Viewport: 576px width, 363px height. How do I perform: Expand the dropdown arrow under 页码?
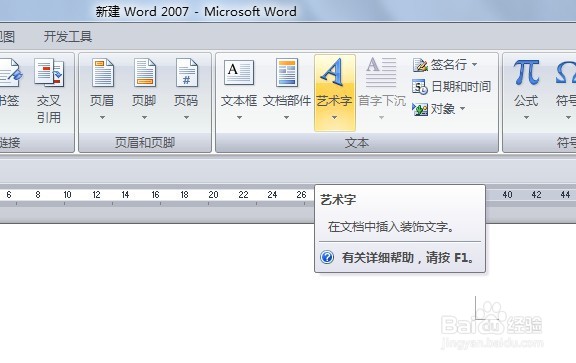point(187,118)
